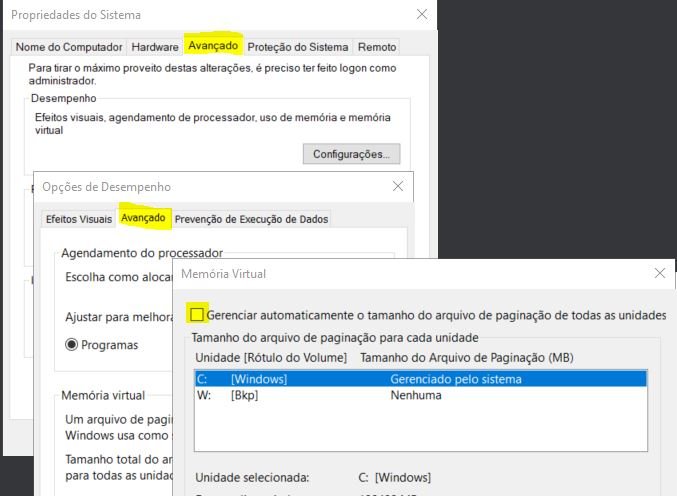
Task: Select Avançado tab in Opções de Desempenho
Action: pos(143,218)
